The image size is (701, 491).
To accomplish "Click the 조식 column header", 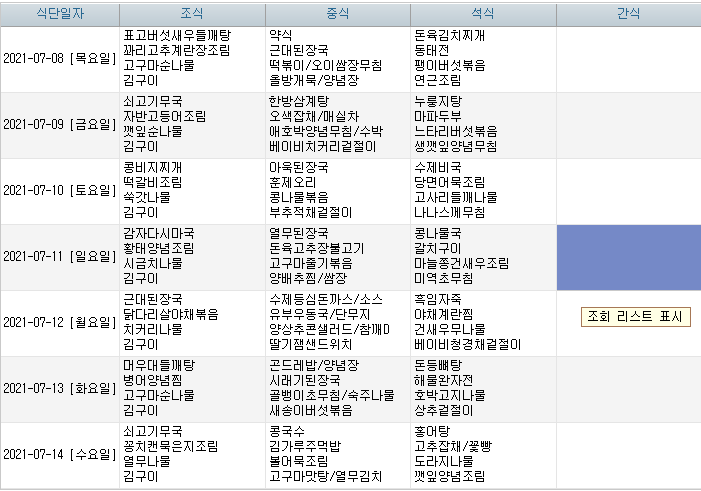I will tap(191, 14).
